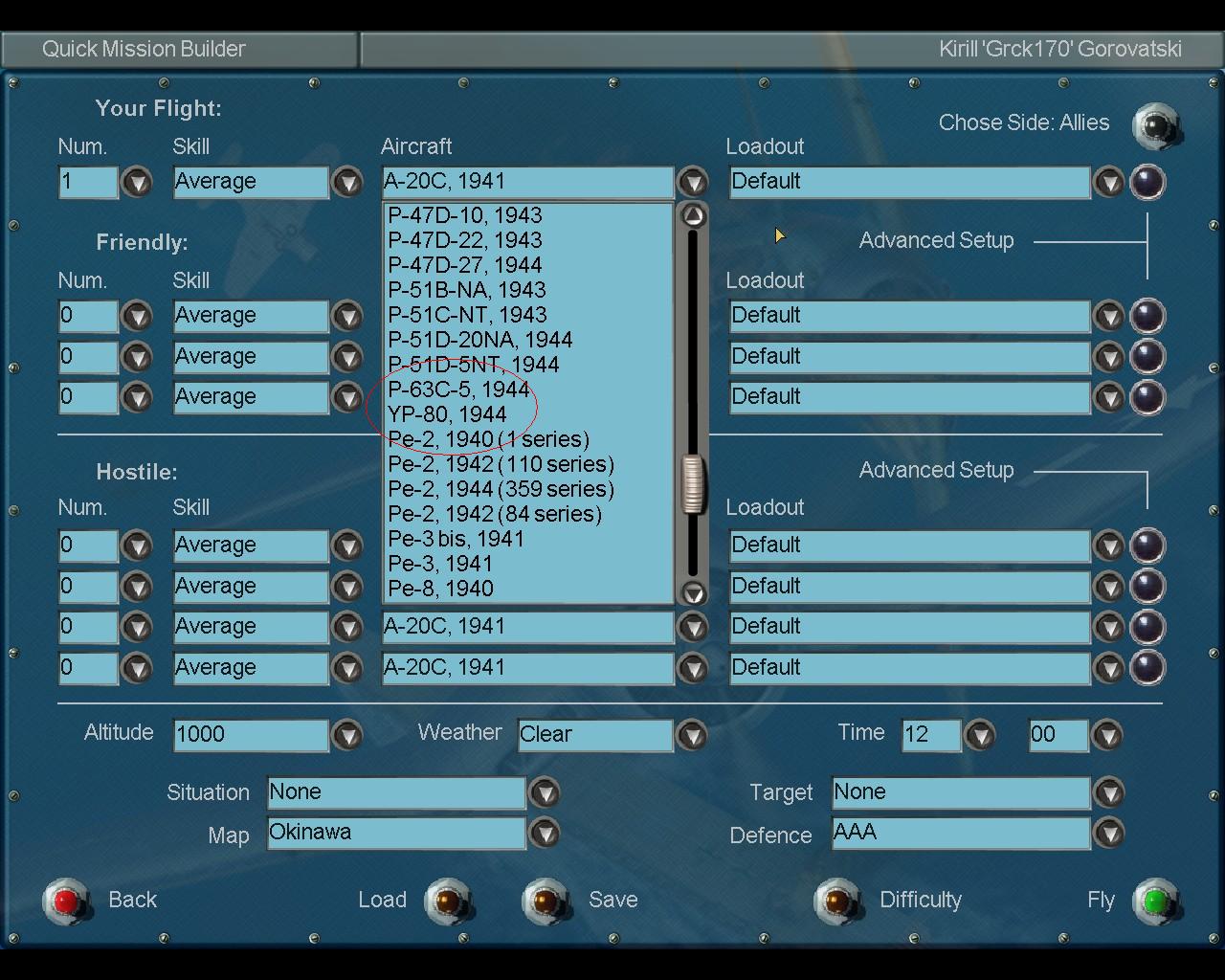The height and width of the screenshot is (980, 1225).
Task: Toggle the Chose Side Allies switch
Action: tap(1155, 125)
